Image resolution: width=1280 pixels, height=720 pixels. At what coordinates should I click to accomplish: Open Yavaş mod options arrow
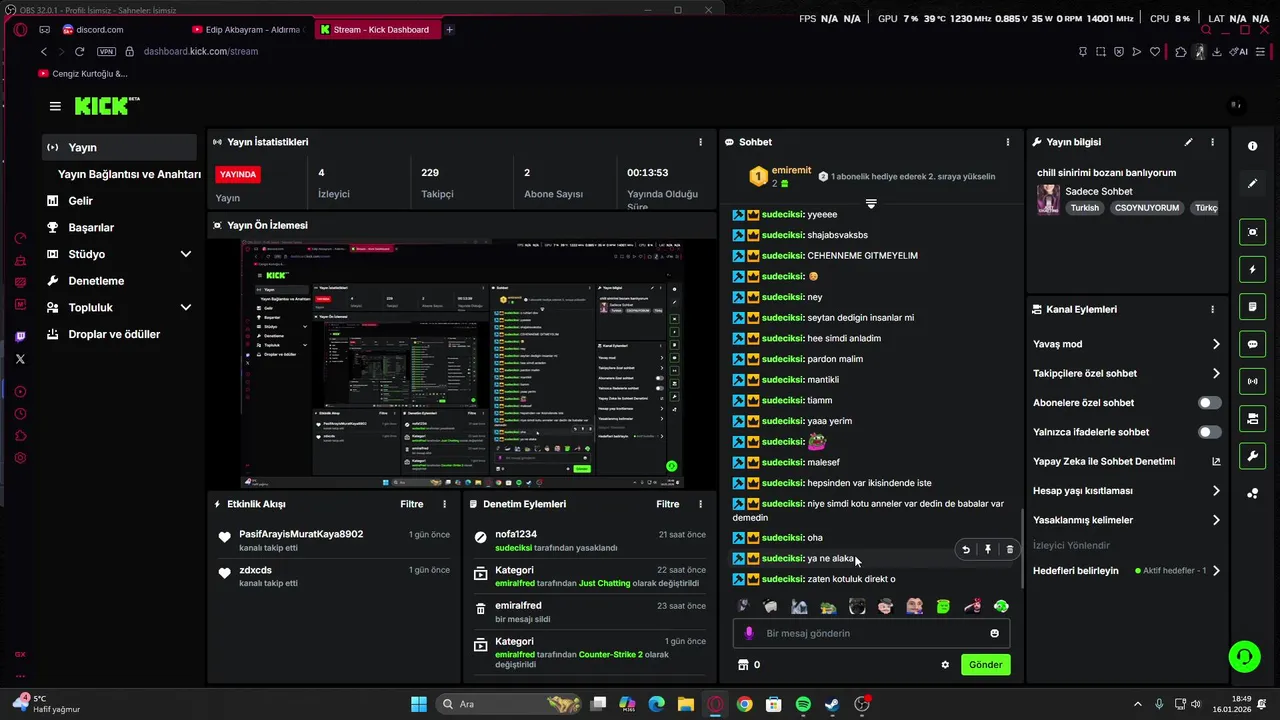coord(1216,344)
